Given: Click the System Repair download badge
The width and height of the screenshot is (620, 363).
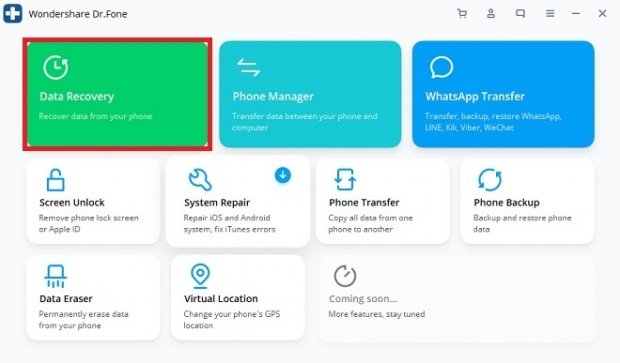Looking at the screenshot, I should (283, 175).
